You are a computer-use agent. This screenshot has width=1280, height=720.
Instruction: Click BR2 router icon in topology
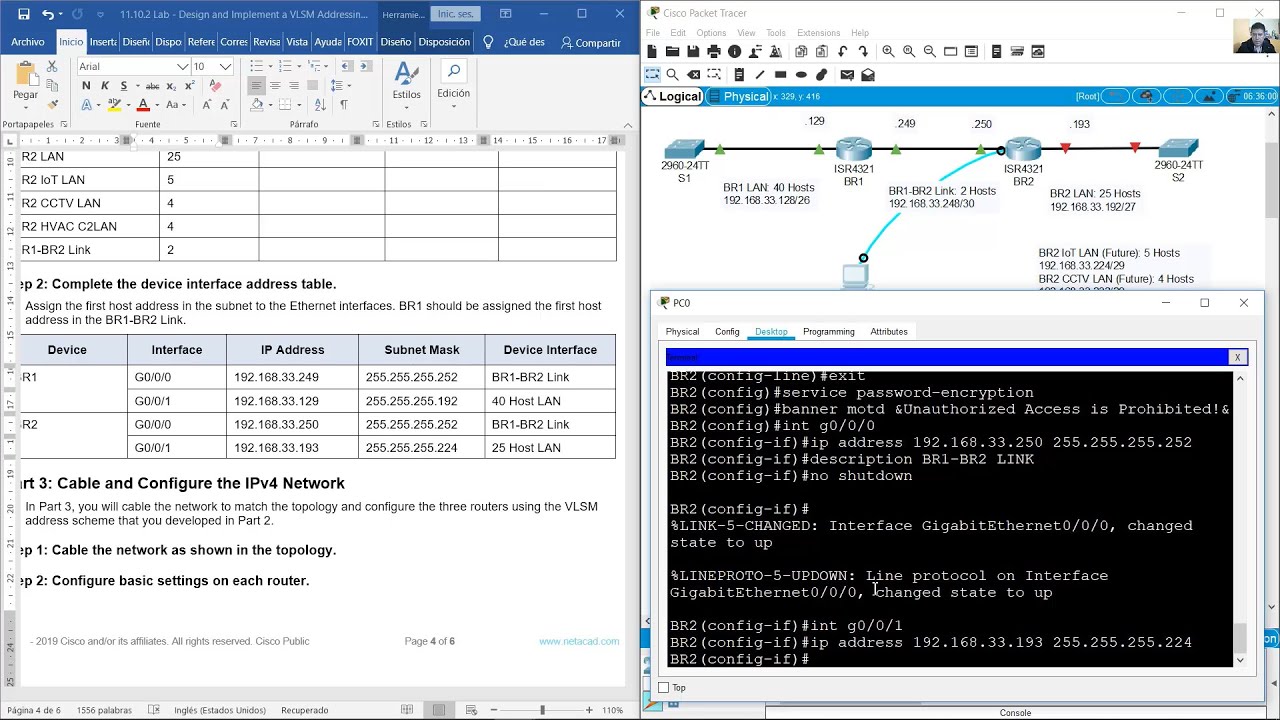(1023, 150)
